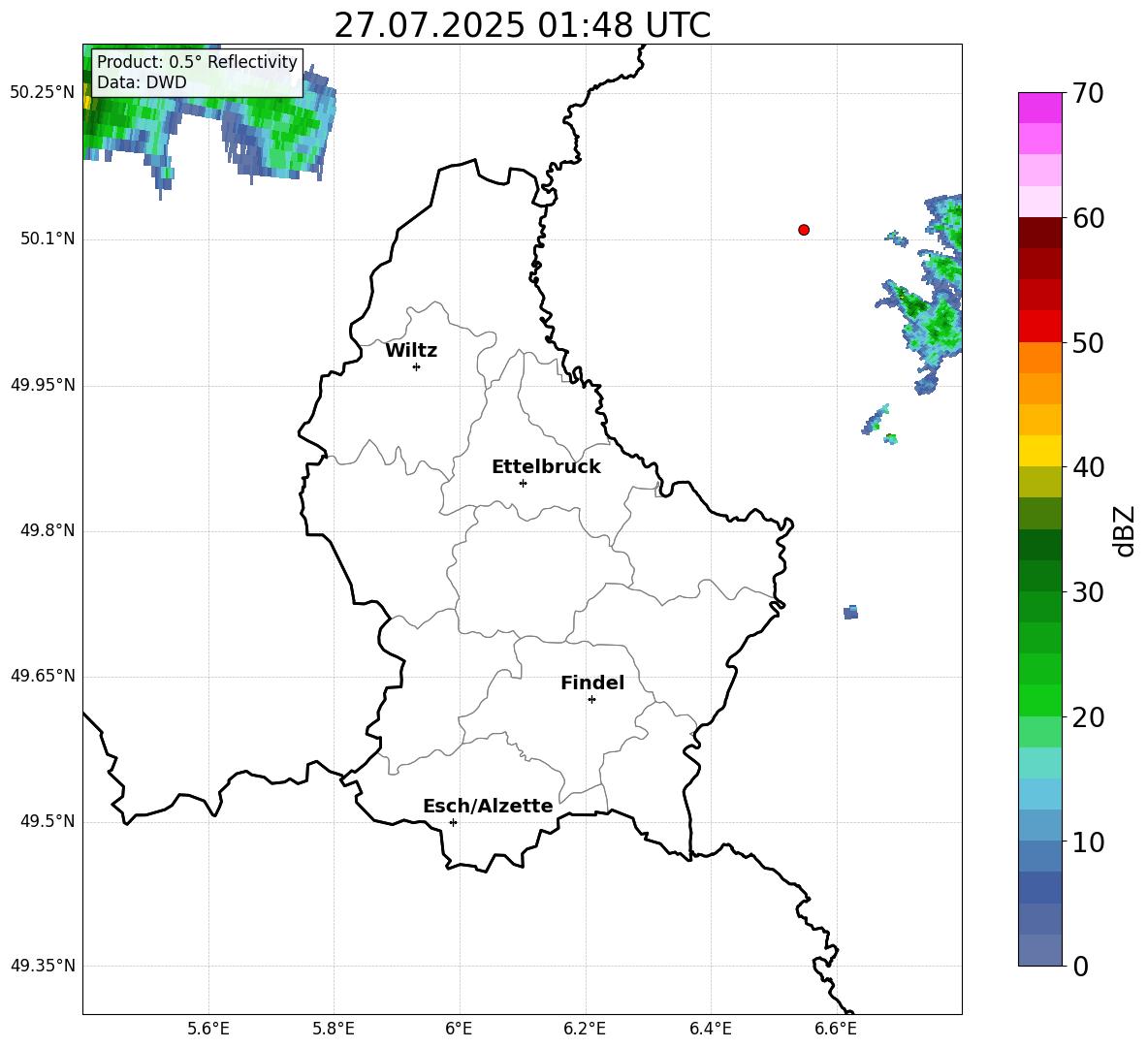Click the 10 colorbar tick label
The image size is (1148, 1048).
click(1088, 842)
